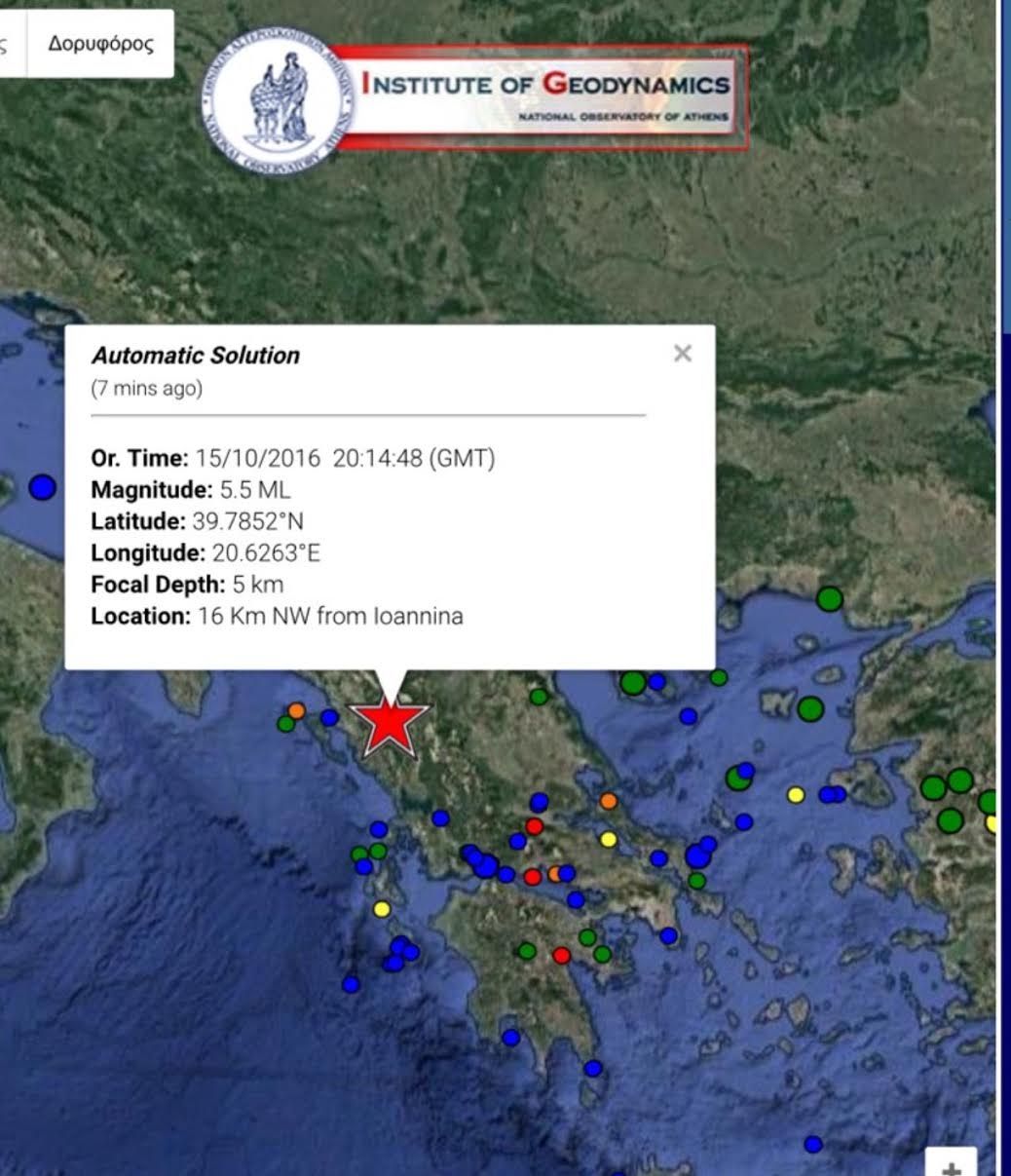The height and width of the screenshot is (1176, 1011).
Task: Select the topmost green earthquake marker
Action: click(829, 598)
